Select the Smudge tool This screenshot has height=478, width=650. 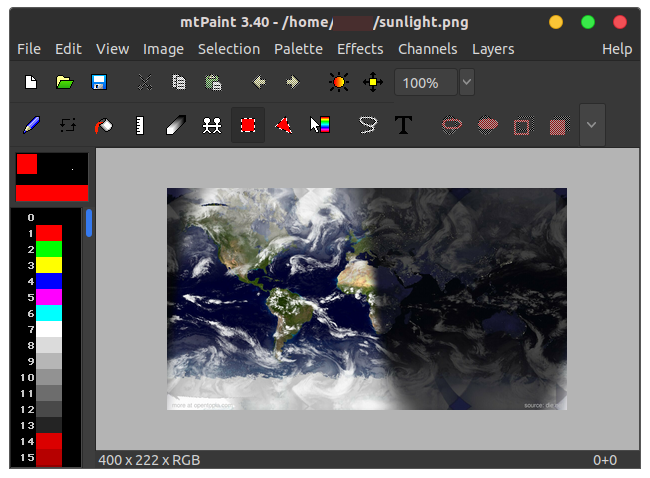(x=176, y=125)
